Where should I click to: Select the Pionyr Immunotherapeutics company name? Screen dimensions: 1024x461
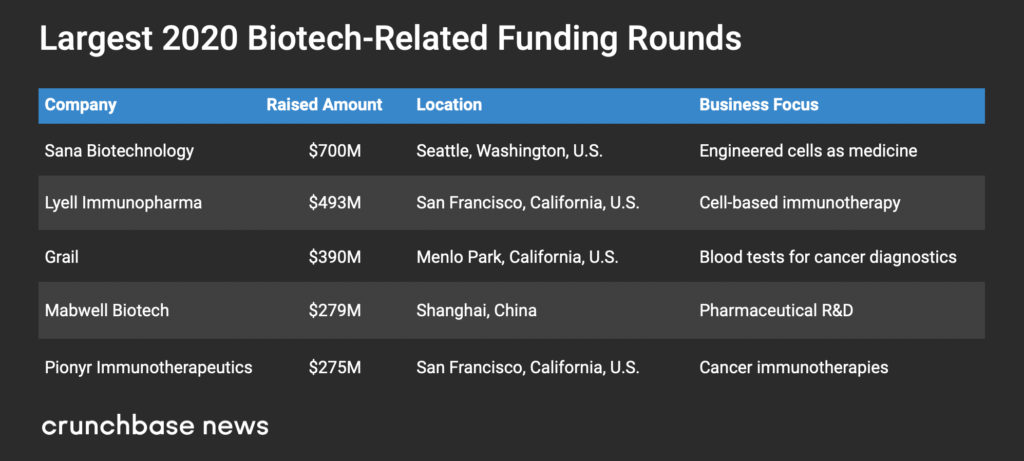click(148, 368)
